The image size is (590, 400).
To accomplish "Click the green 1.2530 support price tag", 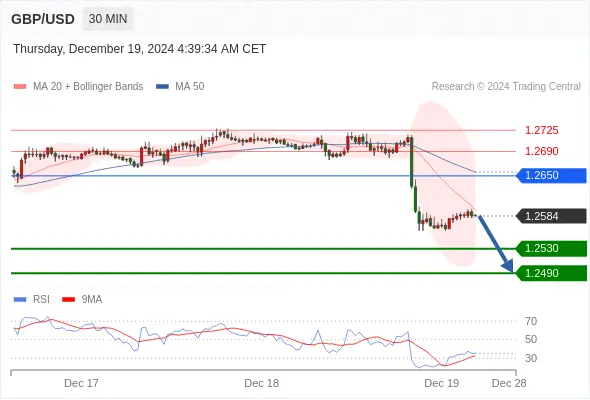I will [x=551, y=248].
